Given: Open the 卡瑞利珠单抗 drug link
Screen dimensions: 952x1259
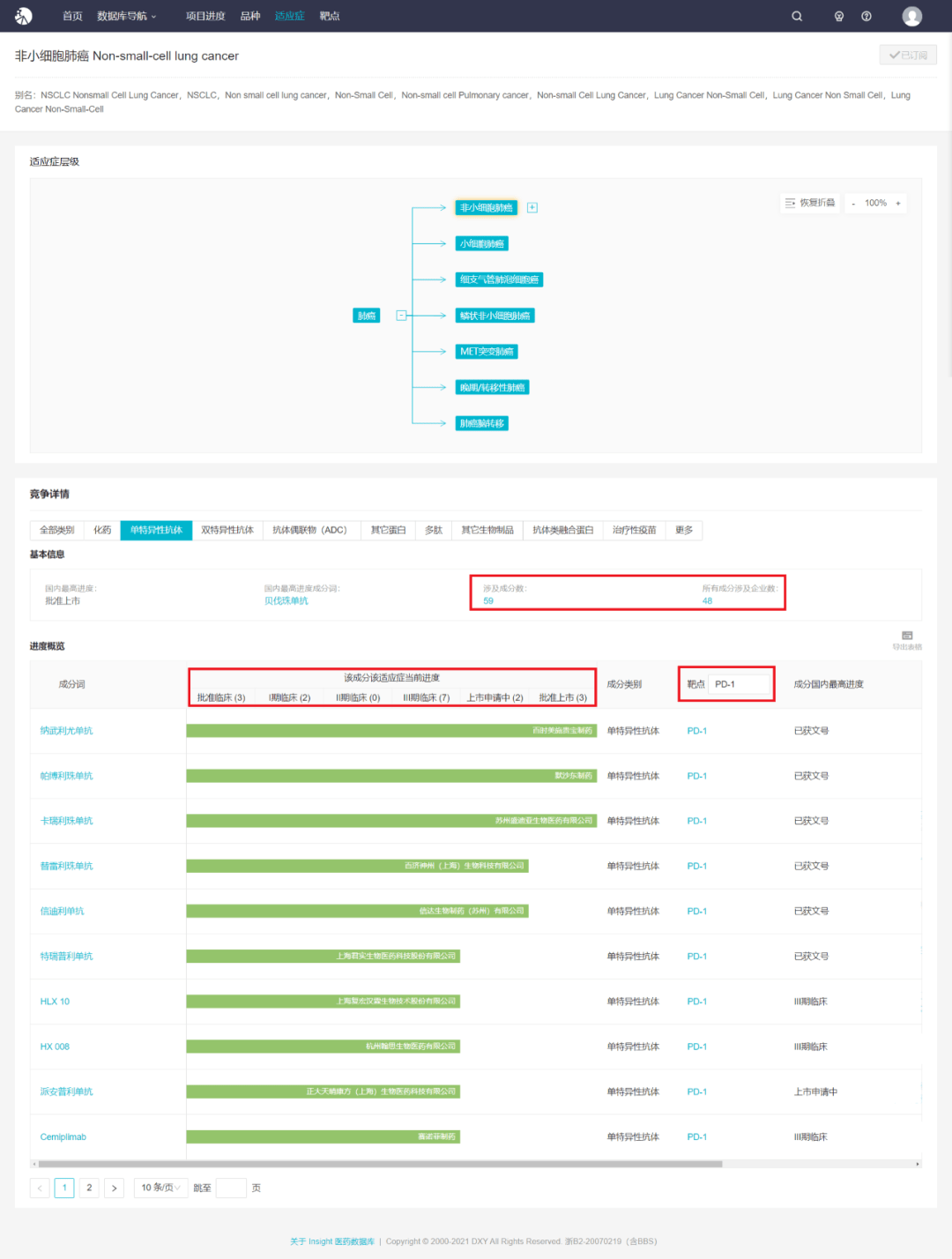Looking at the screenshot, I should click(66, 821).
